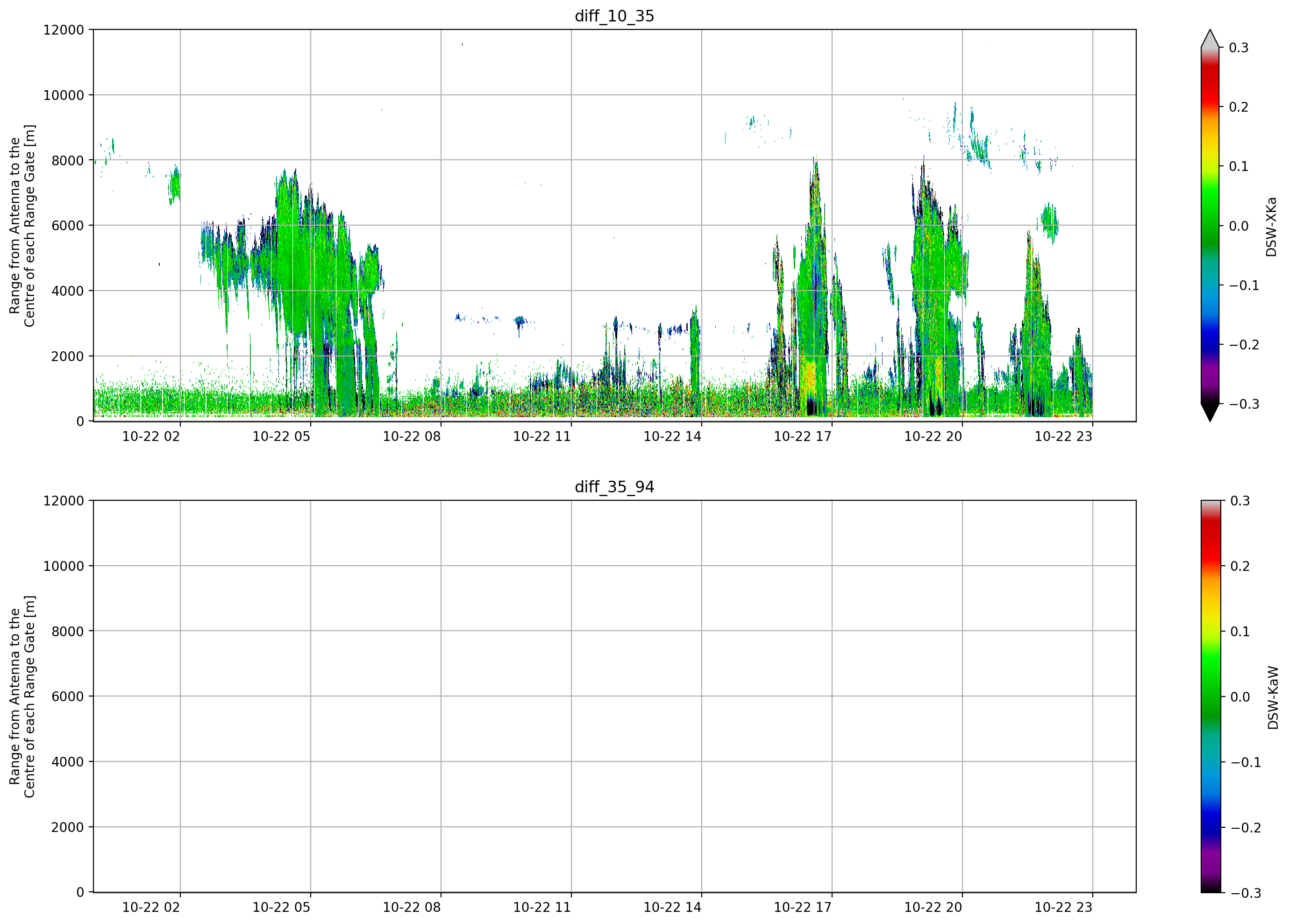Click the 0.1 tick on DSW-KaW colorbar
This screenshot has width=1289, height=924.
1240,632
